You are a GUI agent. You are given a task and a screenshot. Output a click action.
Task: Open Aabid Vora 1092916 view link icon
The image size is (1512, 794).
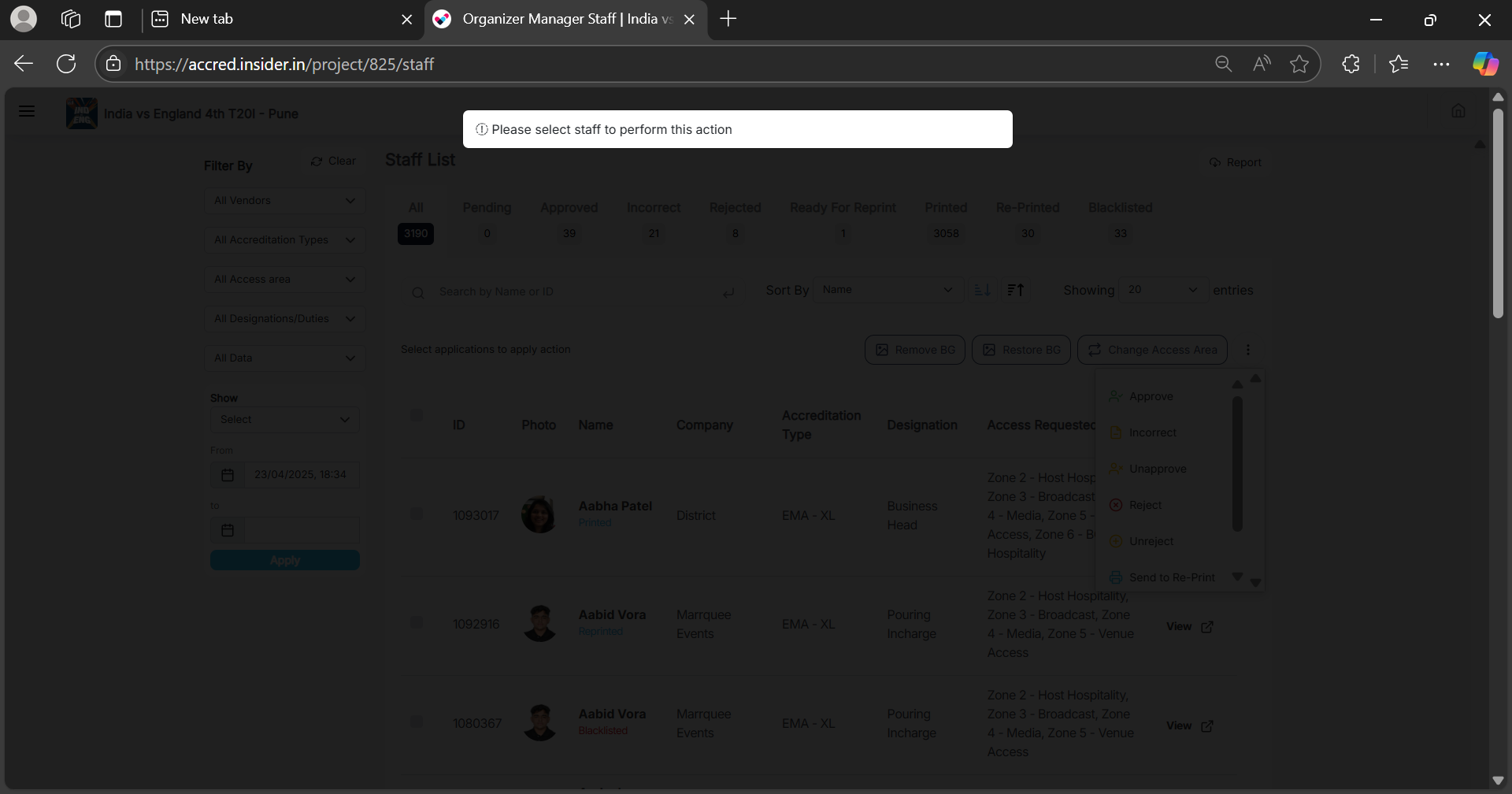[x=1206, y=627]
